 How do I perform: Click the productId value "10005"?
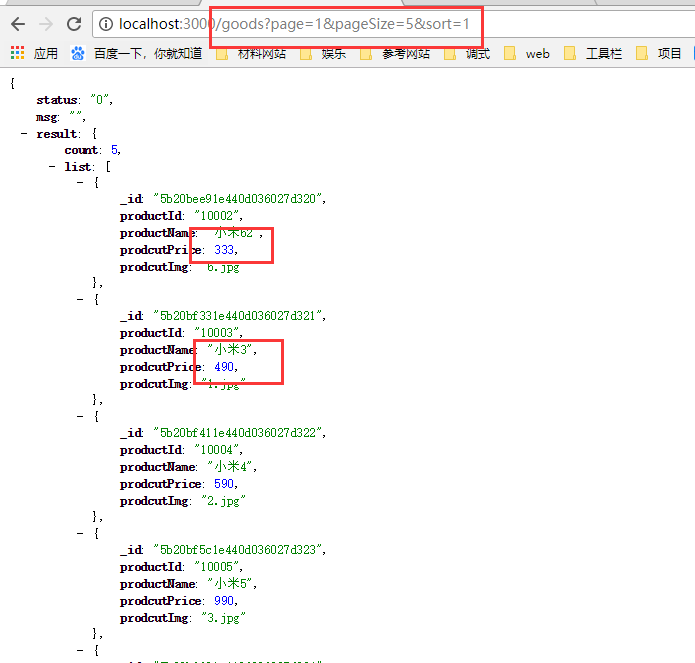217,567
